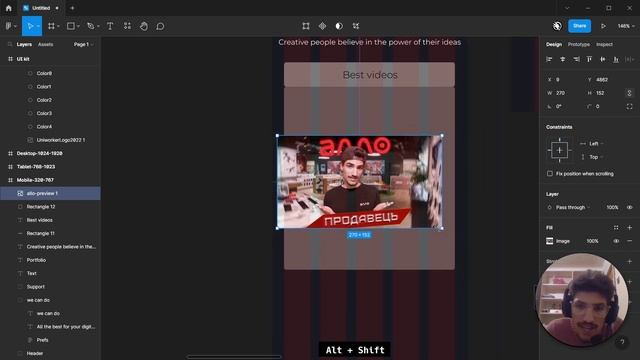Switch to Design tab
The width and height of the screenshot is (640, 360).
click(x=554, y=44)
